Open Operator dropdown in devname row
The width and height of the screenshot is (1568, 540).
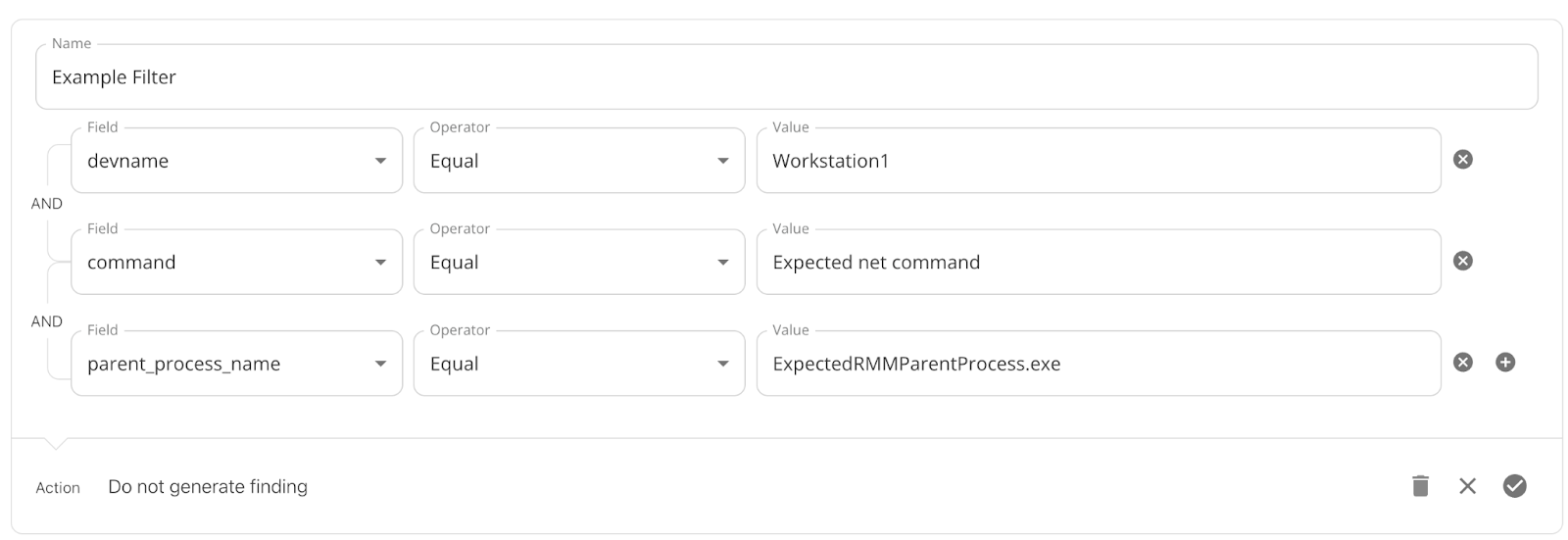point(579,161)
